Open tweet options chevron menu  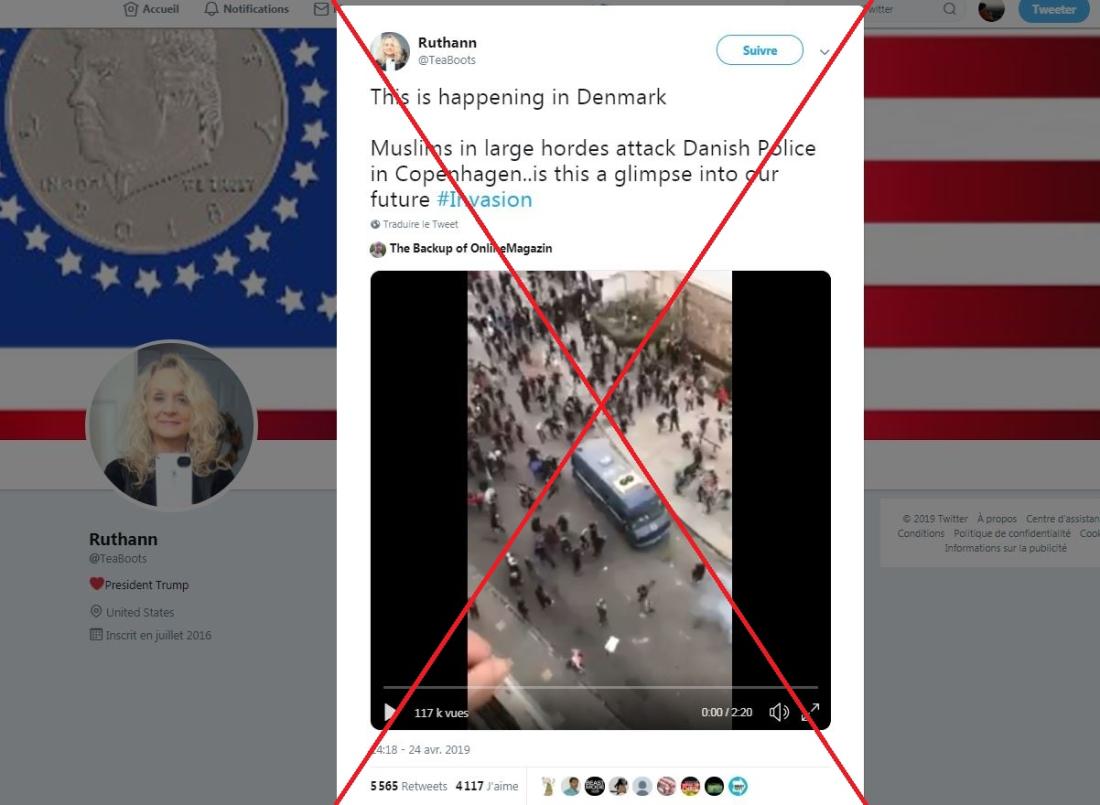(824, 52)
